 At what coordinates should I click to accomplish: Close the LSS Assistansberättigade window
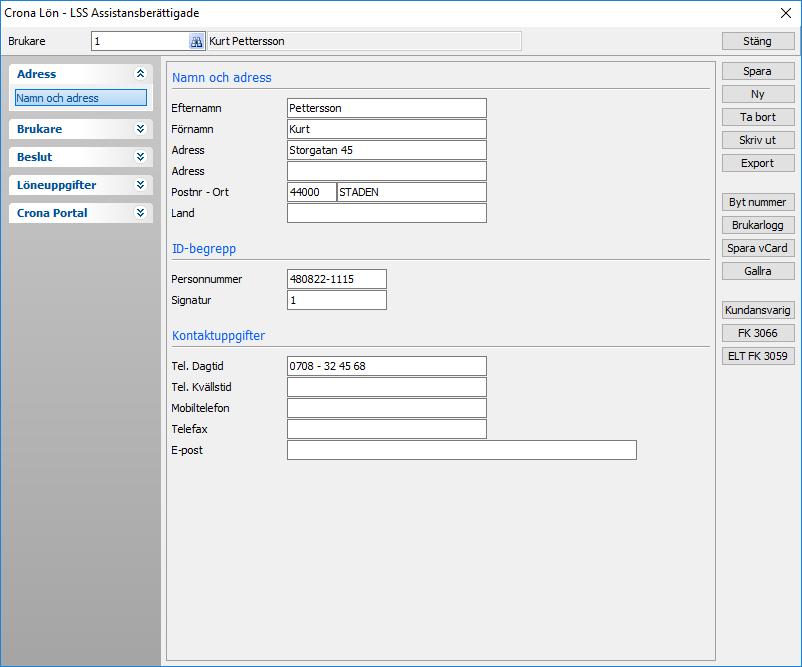786,13
